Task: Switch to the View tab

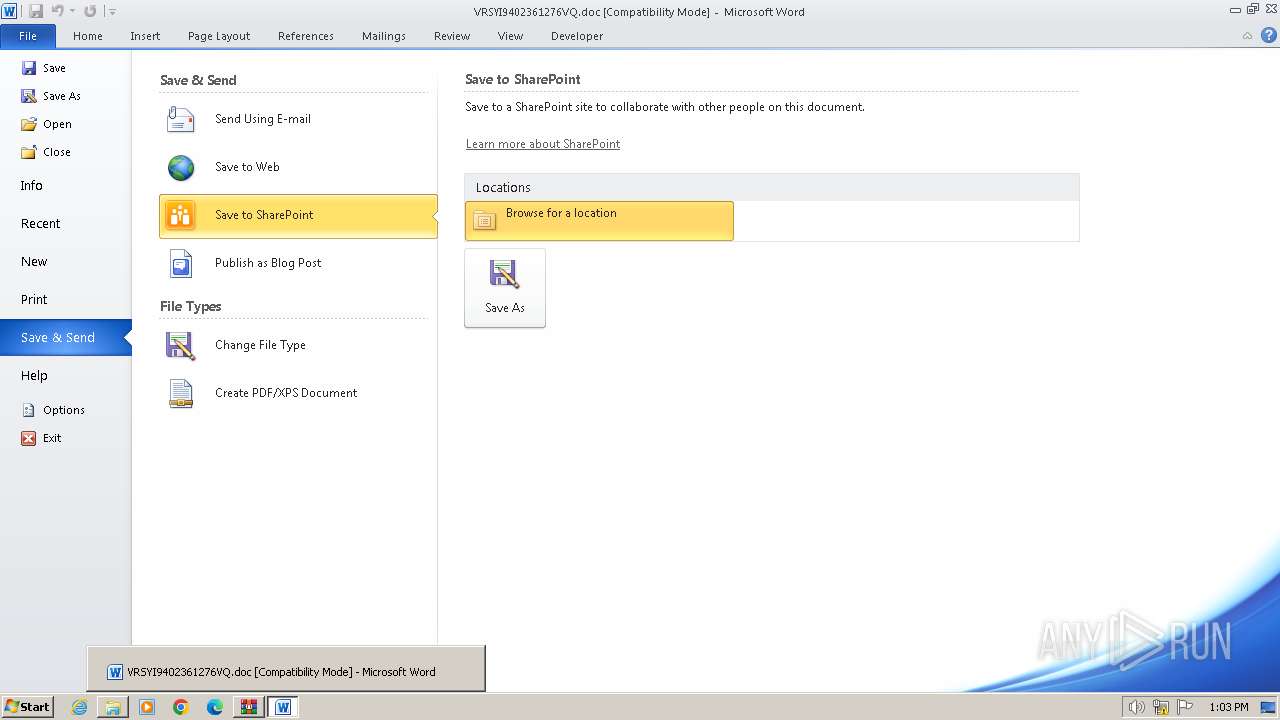Action: click(x=510, y=36)
